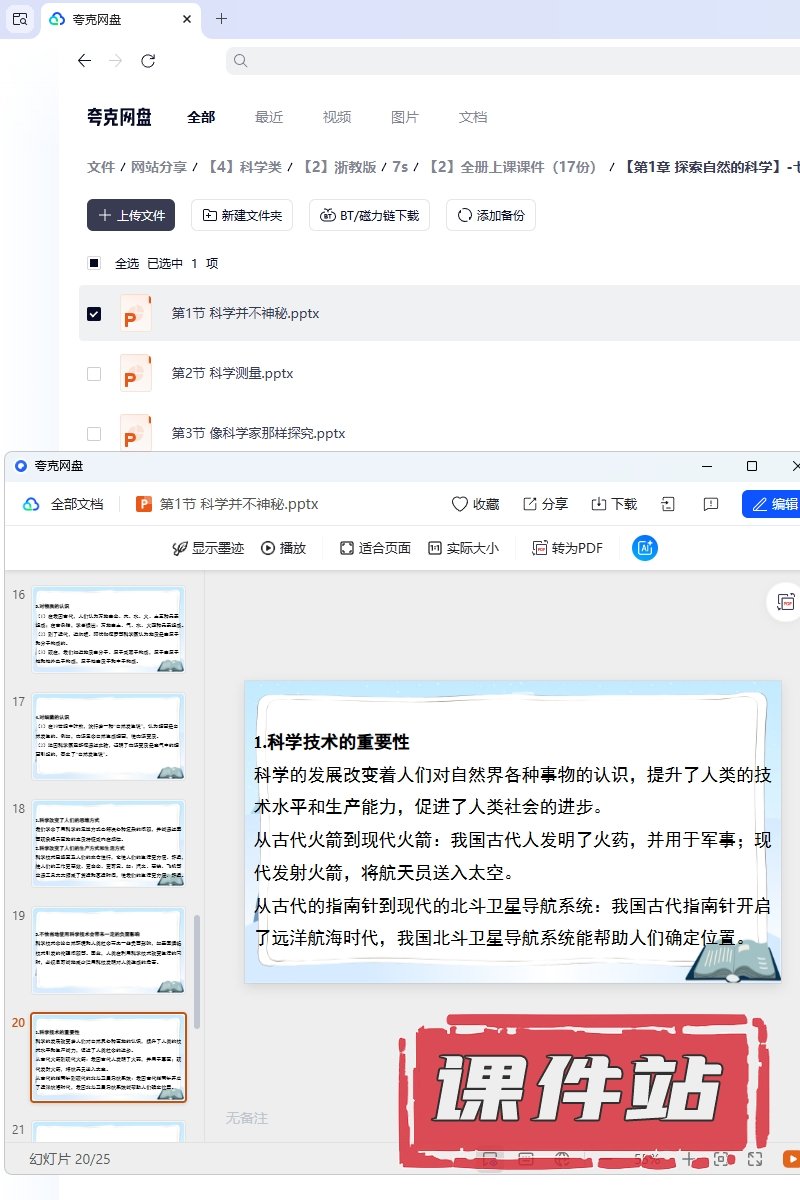Viewport: 800px width, 1200px height.
Task: Click the 分享 share icon
Action: pyautogui.click(x=530, y=504)
